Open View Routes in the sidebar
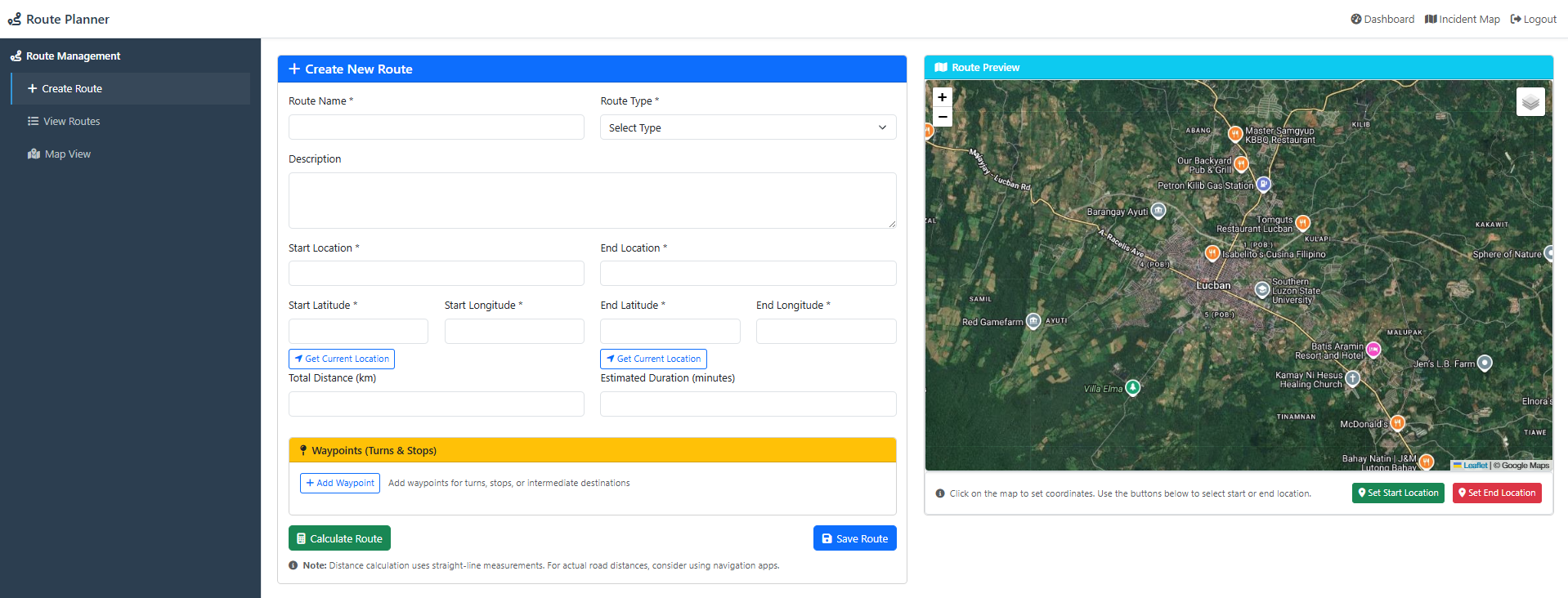The height and width of the screenshot is (598, 1568). point(71,121)
